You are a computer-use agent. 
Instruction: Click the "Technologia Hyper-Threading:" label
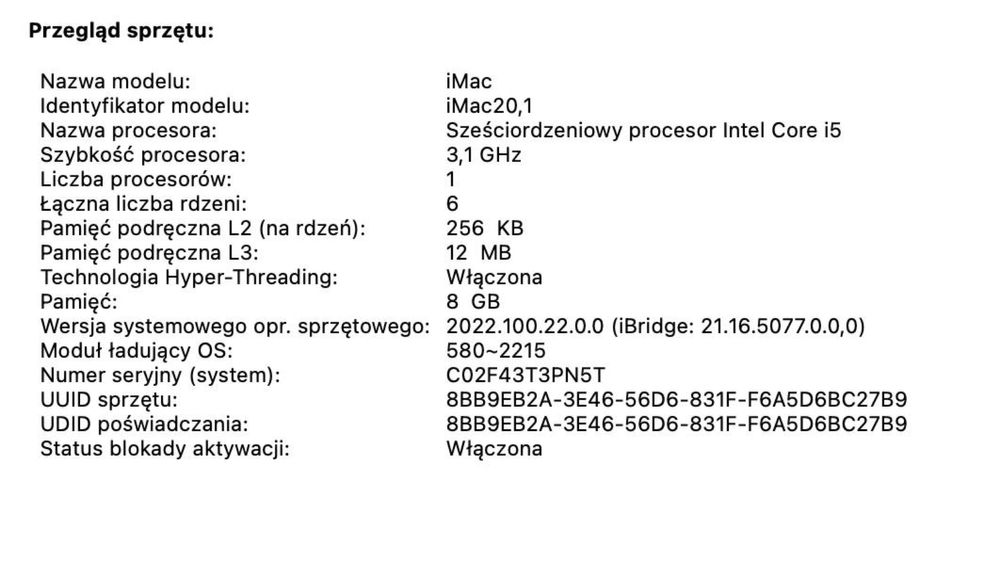coord(188,277)
